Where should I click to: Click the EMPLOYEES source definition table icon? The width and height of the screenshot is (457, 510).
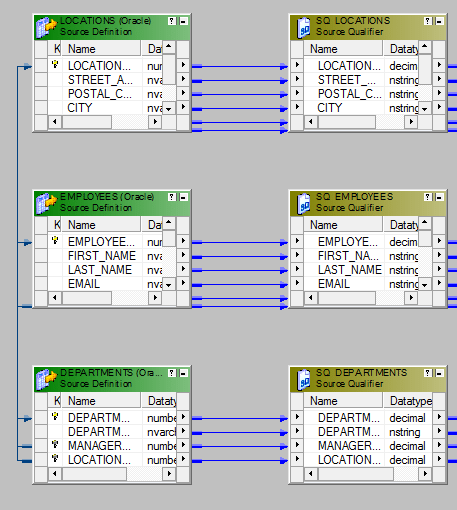pyautogui.click(x=46, y=203)
